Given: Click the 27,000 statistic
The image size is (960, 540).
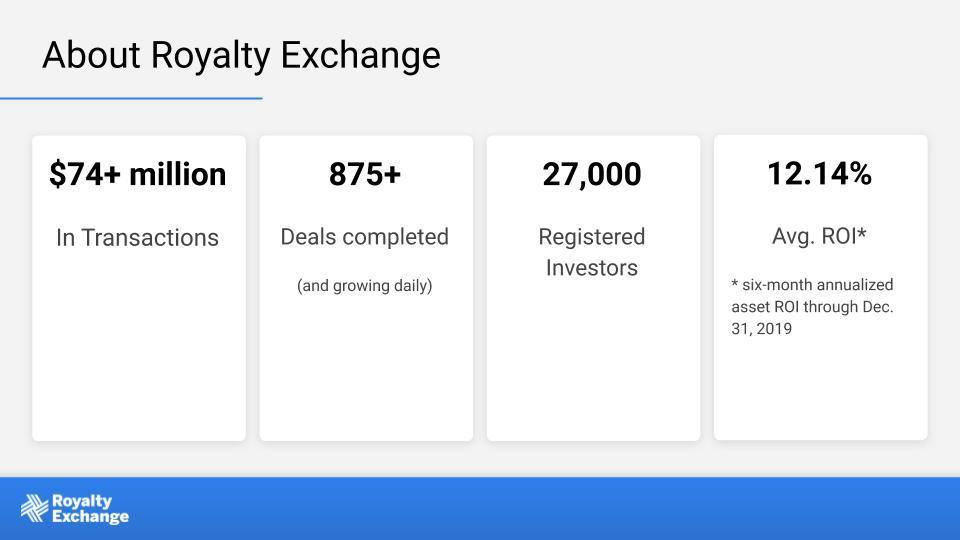Looking at the screenshot, I should click(x=592, y=174).
